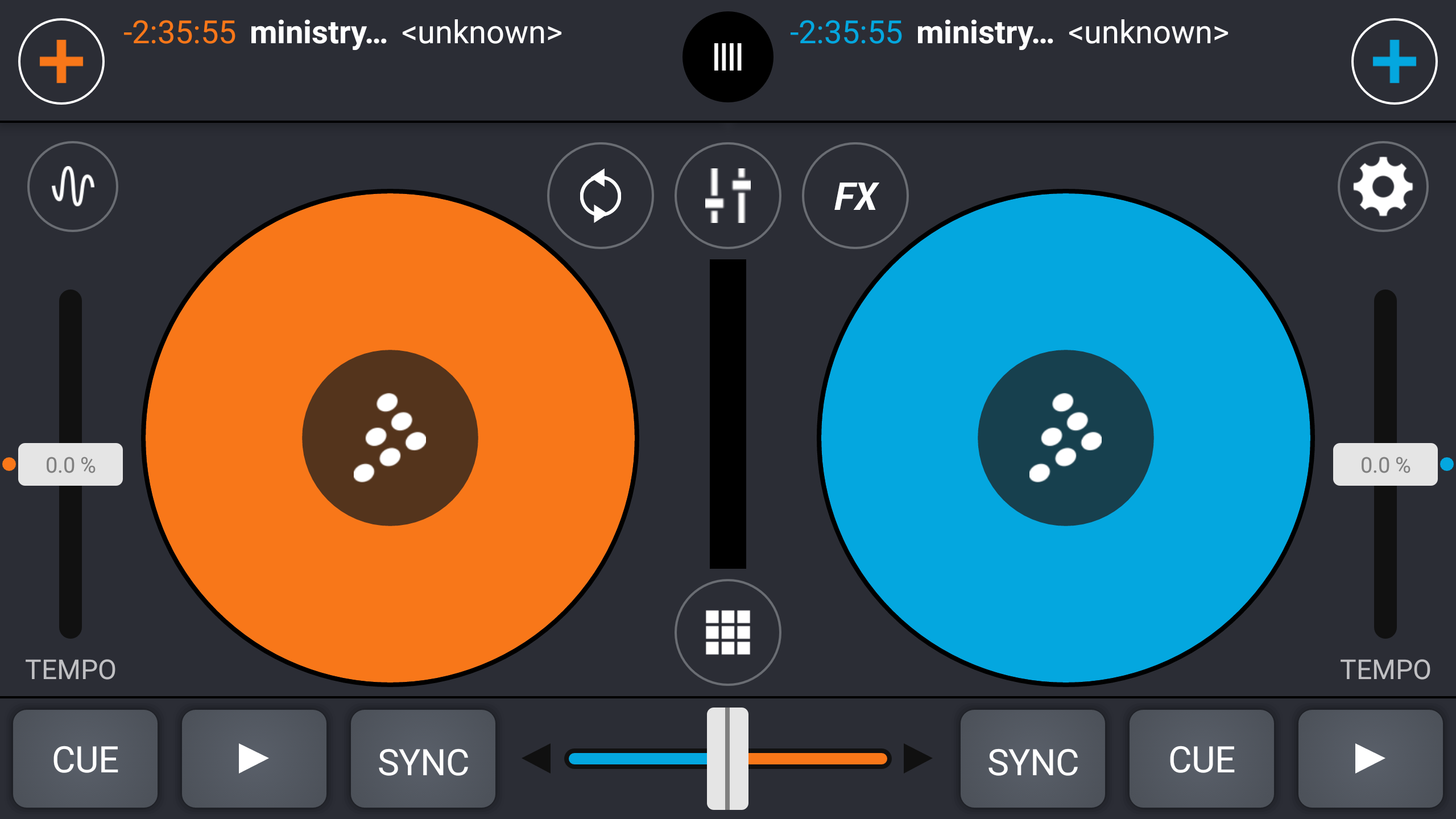Image resolution: width=1456 pixels, height=819 pixels.
Task: Sync the right deck tempo
Action: tap(1032, 758)
